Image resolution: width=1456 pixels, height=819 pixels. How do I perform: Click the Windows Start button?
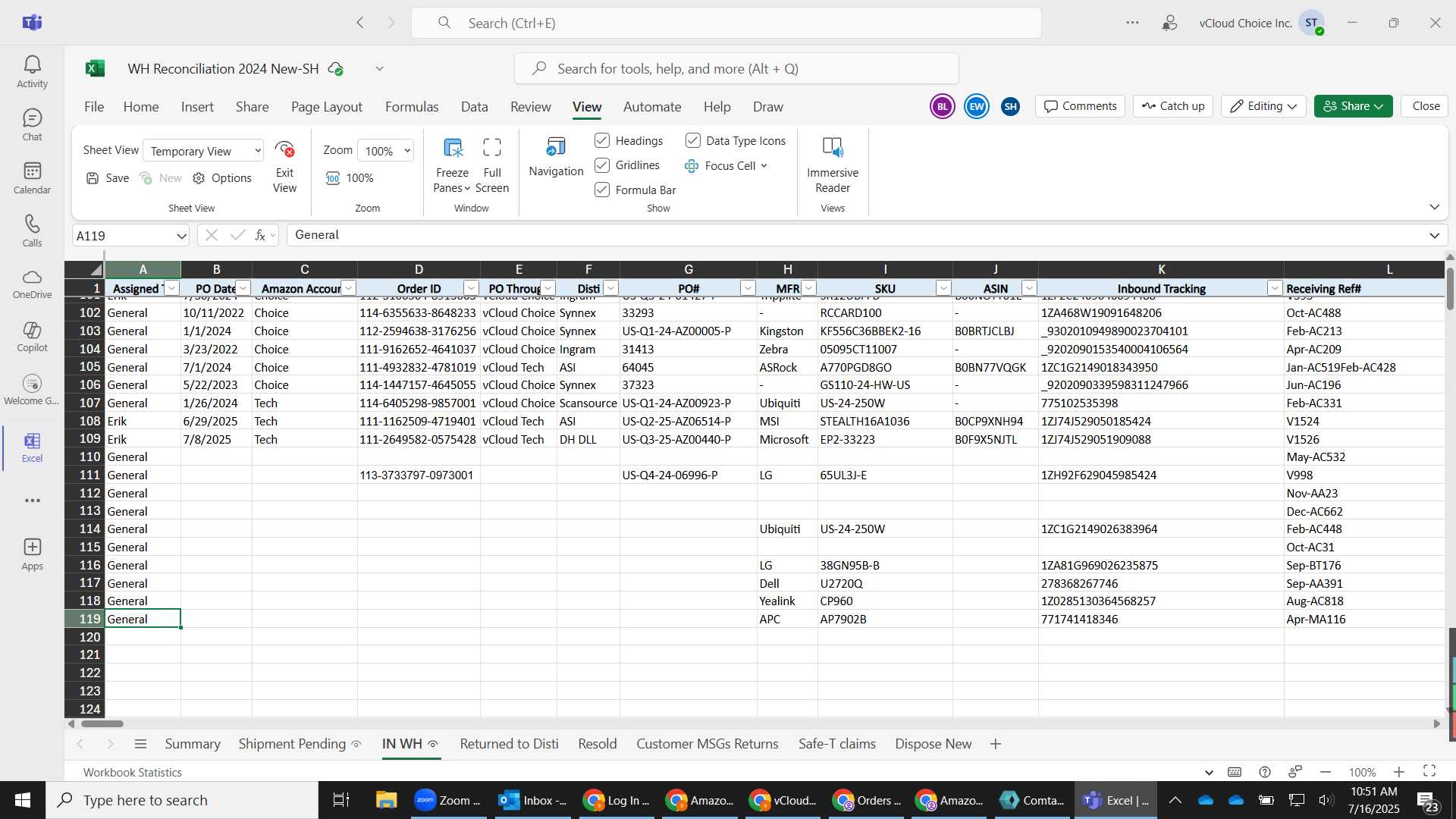coord(23,800)
